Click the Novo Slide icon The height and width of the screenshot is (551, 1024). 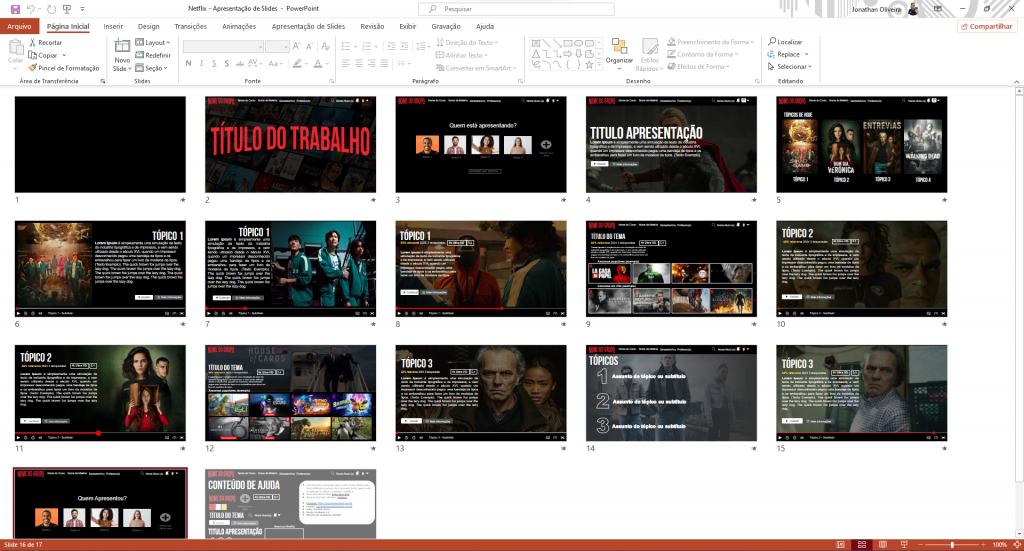tap(122, 46)
